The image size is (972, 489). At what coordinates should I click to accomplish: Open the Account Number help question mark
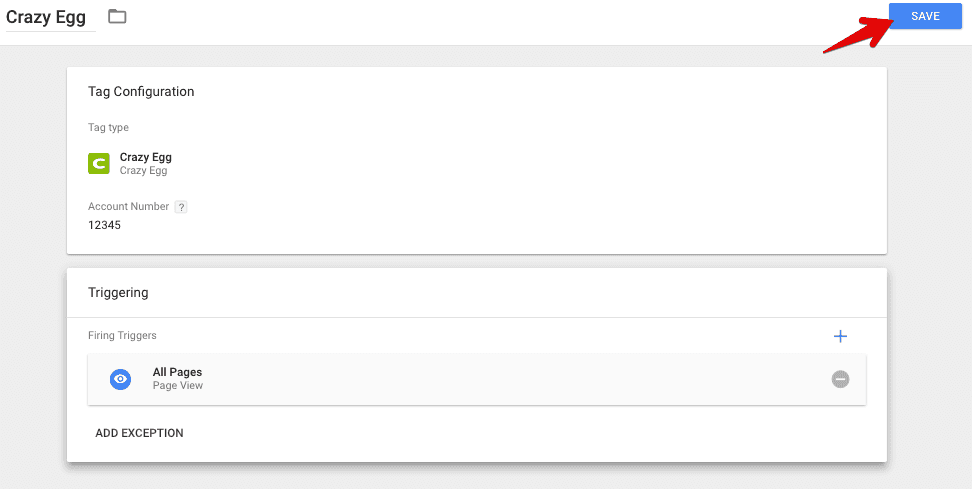pos(181,207)
